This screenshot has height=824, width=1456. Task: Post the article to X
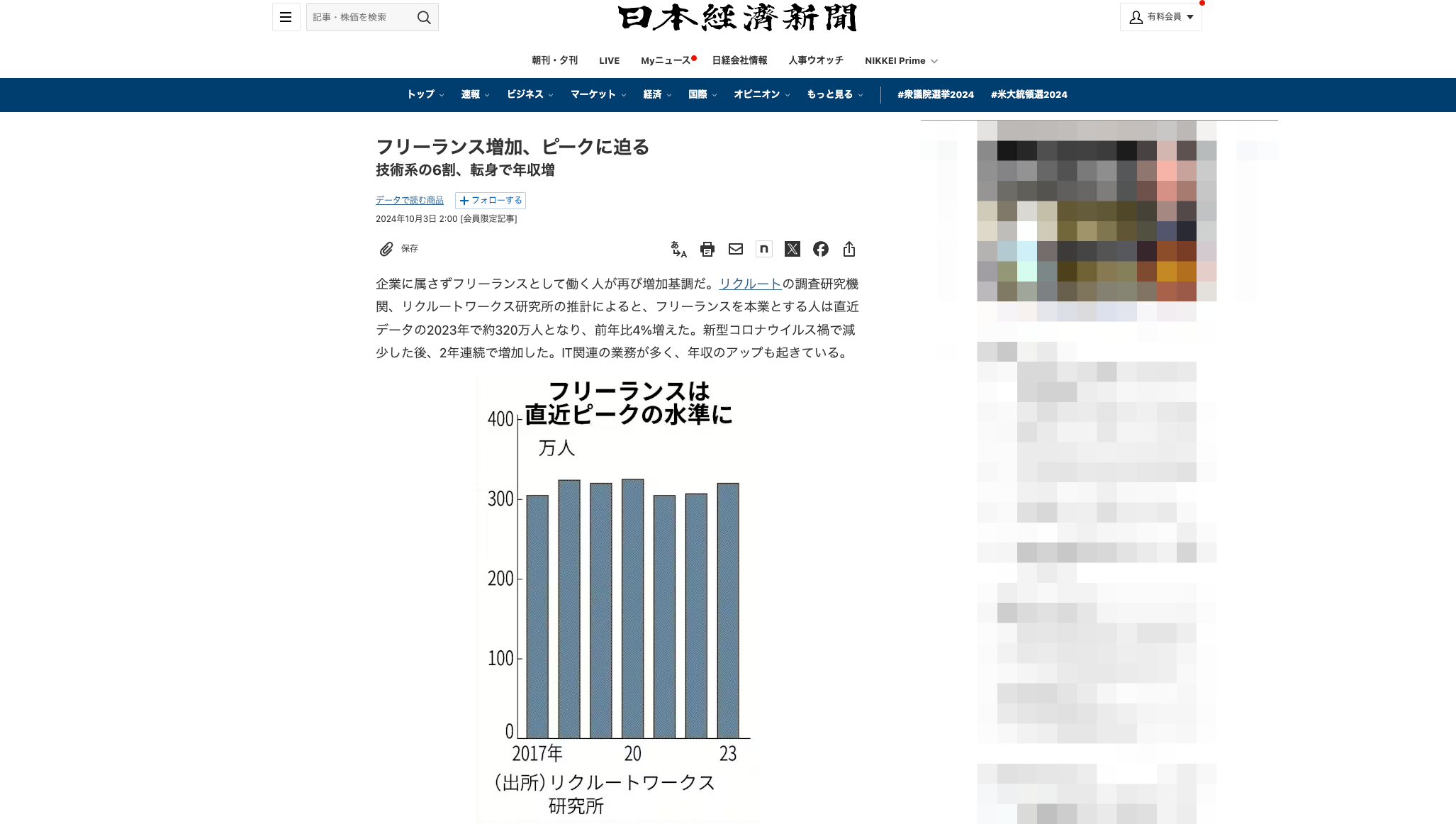(792, 249)
